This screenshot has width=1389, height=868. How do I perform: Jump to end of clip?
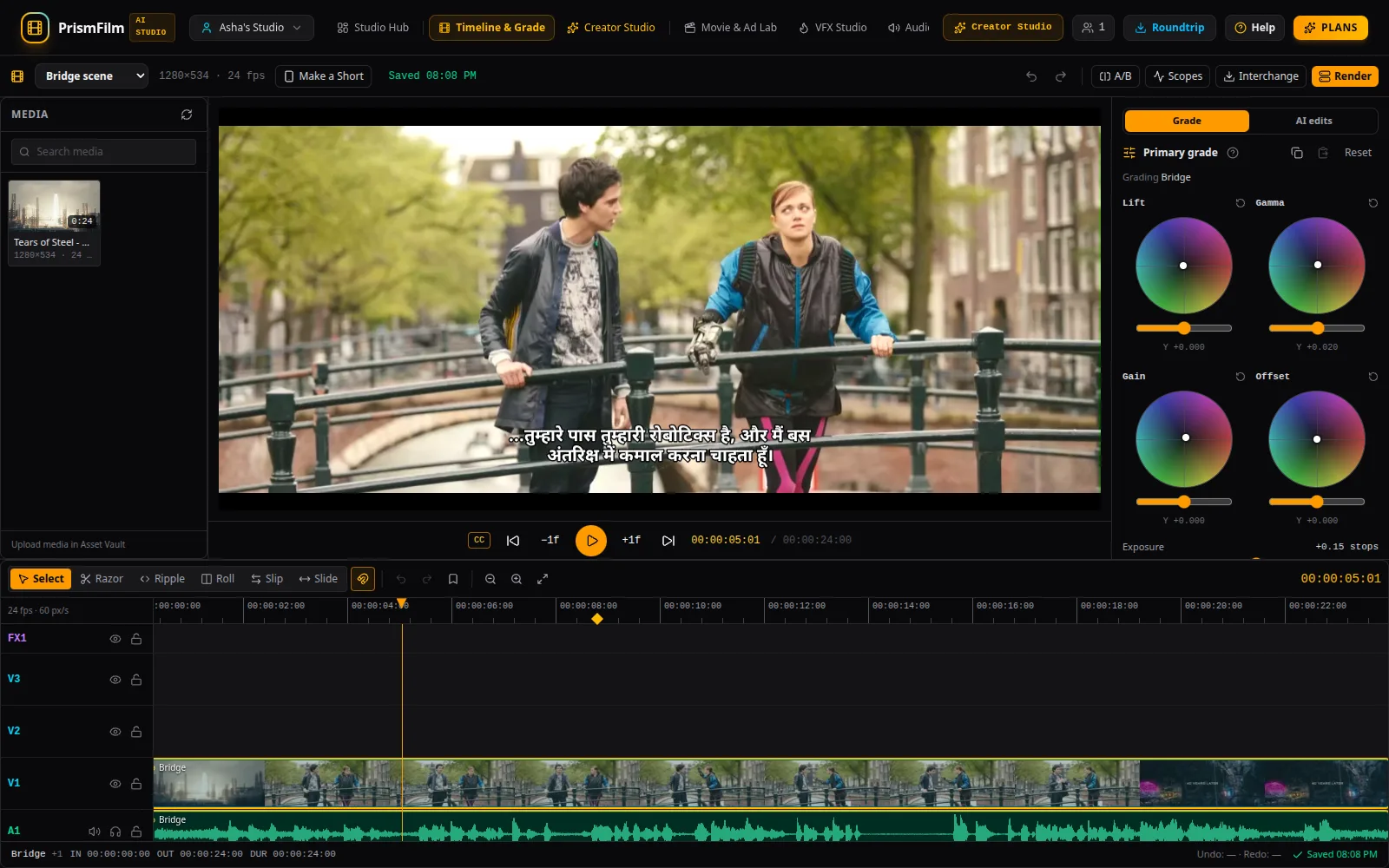click(x=668, y=540)
